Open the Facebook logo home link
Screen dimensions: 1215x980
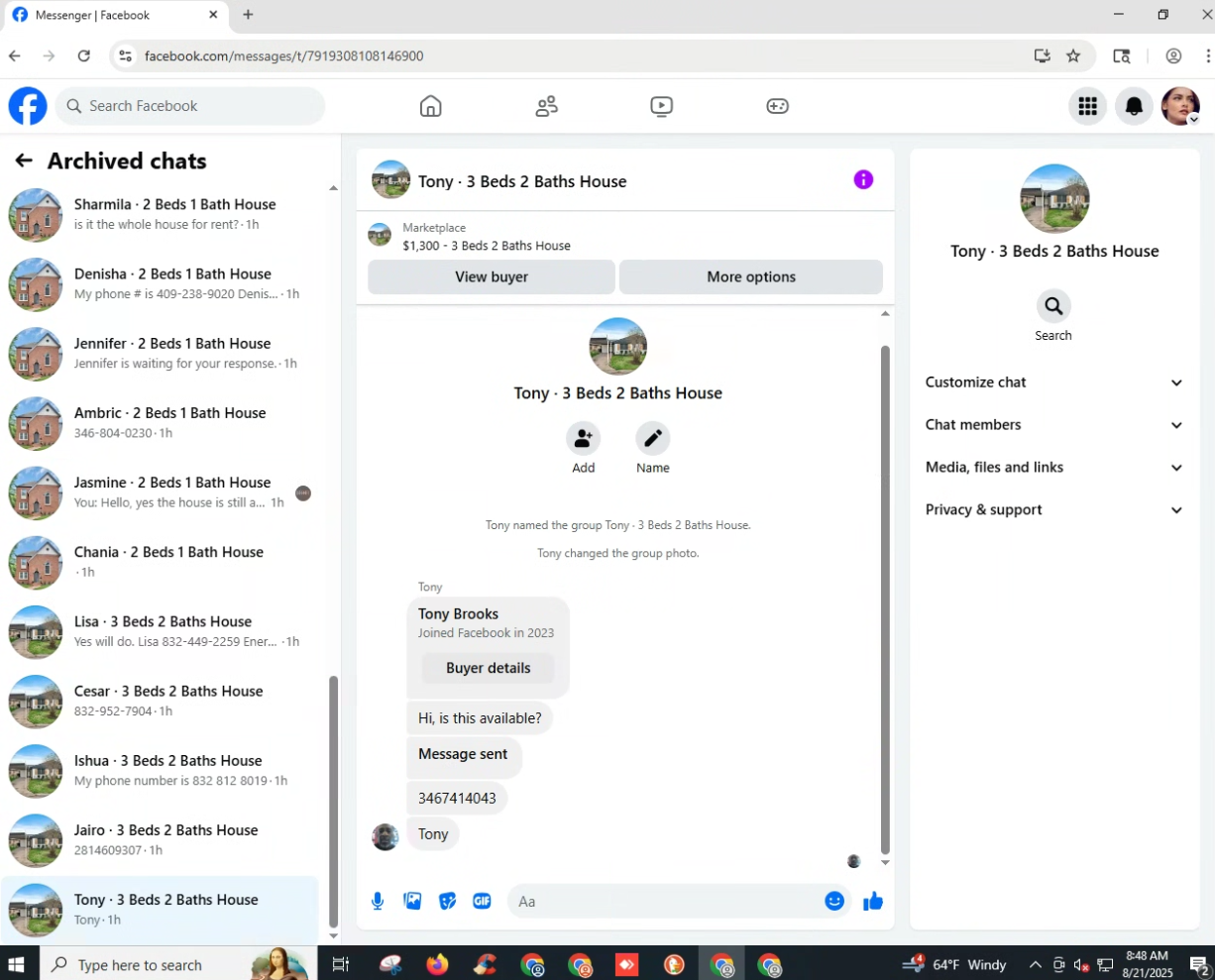28,106
